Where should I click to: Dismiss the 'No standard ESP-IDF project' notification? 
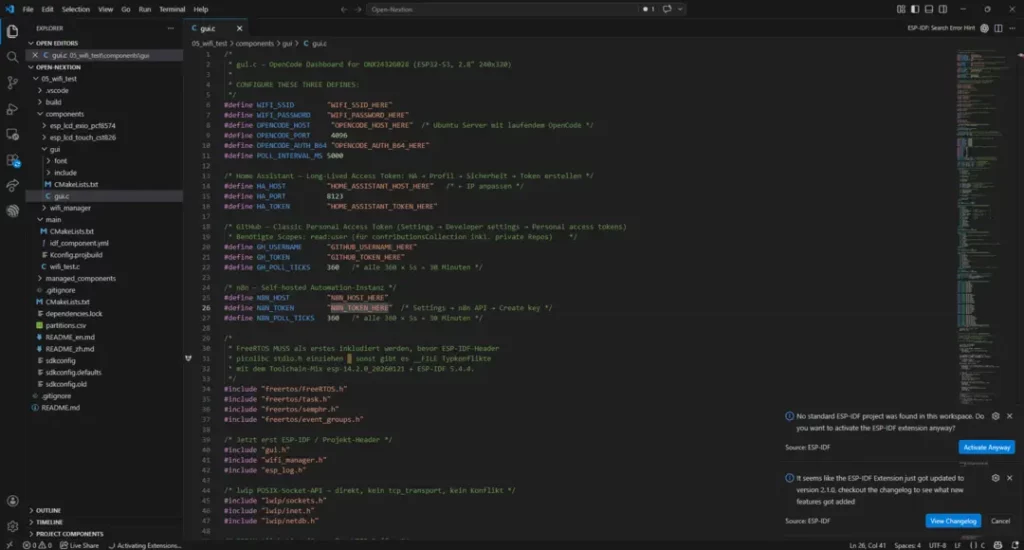tap(1010, 416)
